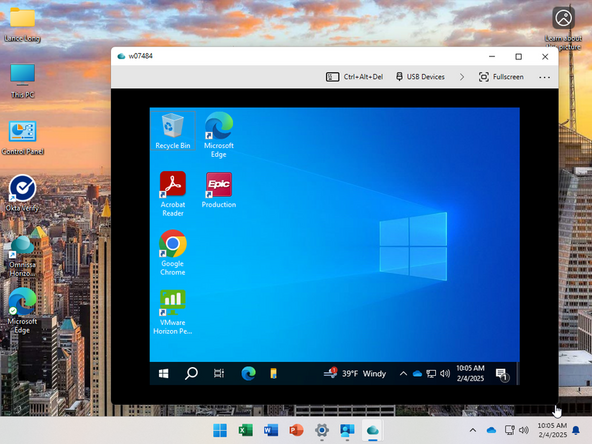The width and height of the screenshot is (592, 444).
Task: Click host tray OneDrive cloud icon
Action: 491,430
